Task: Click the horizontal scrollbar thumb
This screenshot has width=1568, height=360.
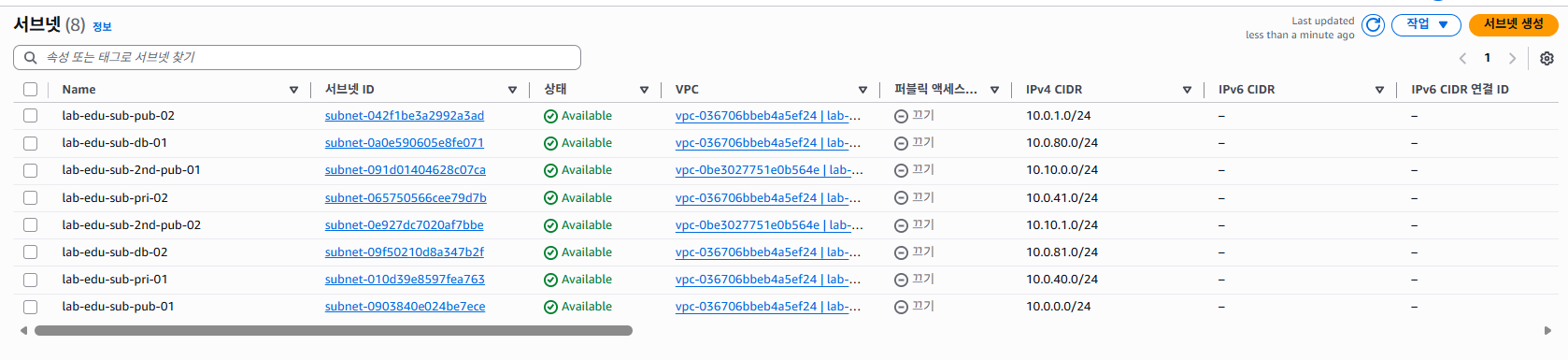Action: pyautogui.click(x=334, y=330)
